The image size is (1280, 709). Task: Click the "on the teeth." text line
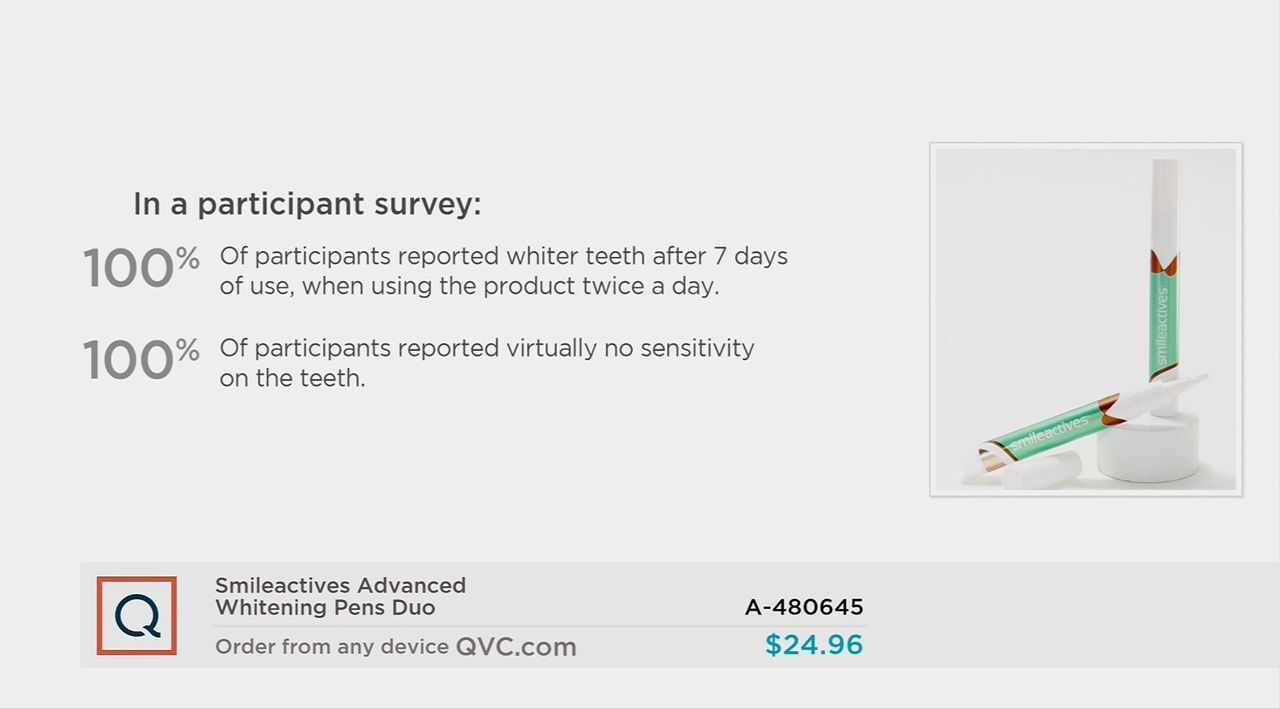point(292,378)
